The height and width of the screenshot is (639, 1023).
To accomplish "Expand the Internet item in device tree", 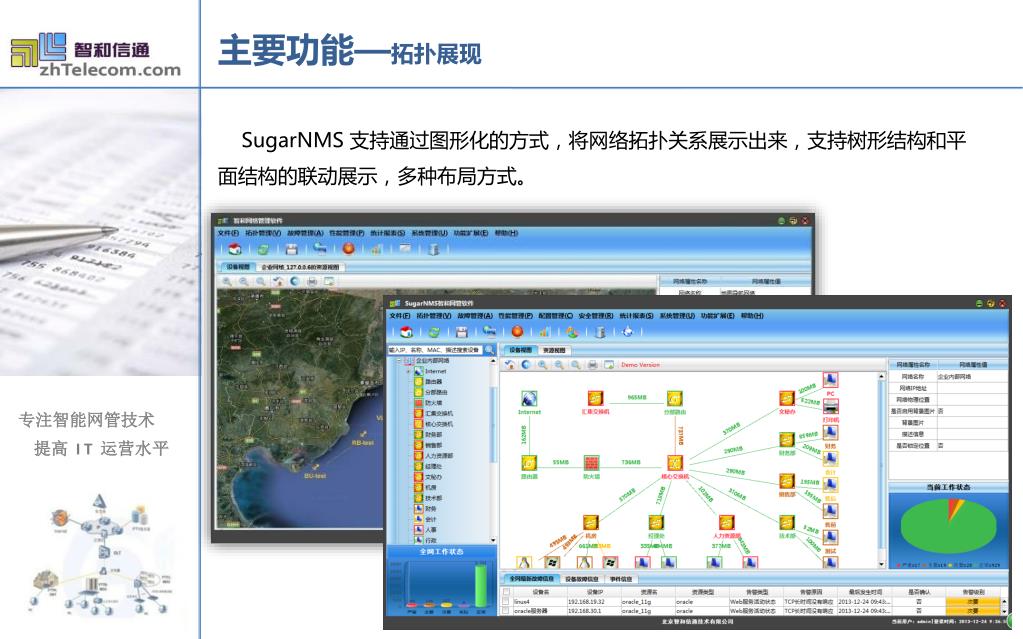I will point(409,371).
